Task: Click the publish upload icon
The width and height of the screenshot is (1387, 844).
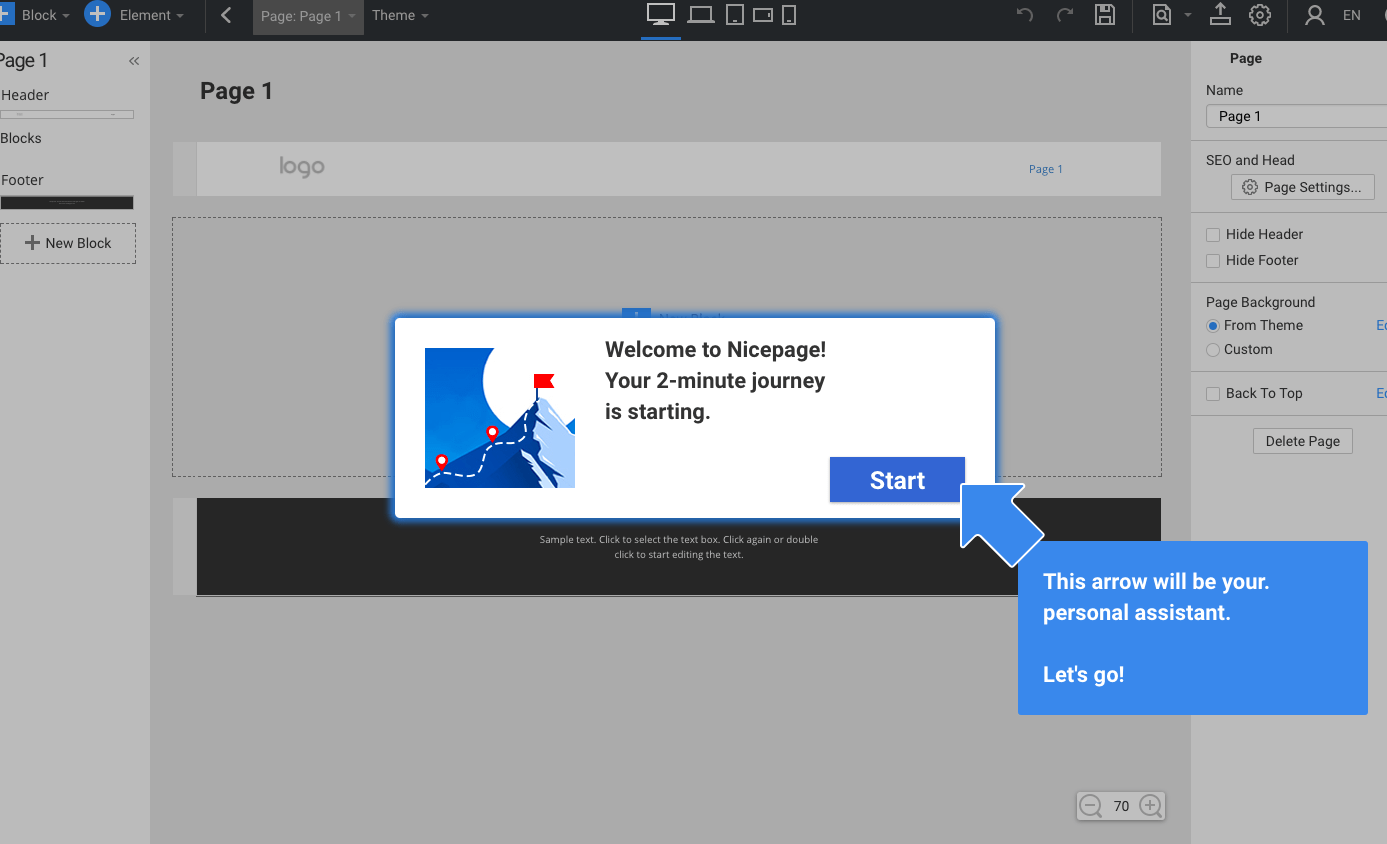Action: [1220, 15]
